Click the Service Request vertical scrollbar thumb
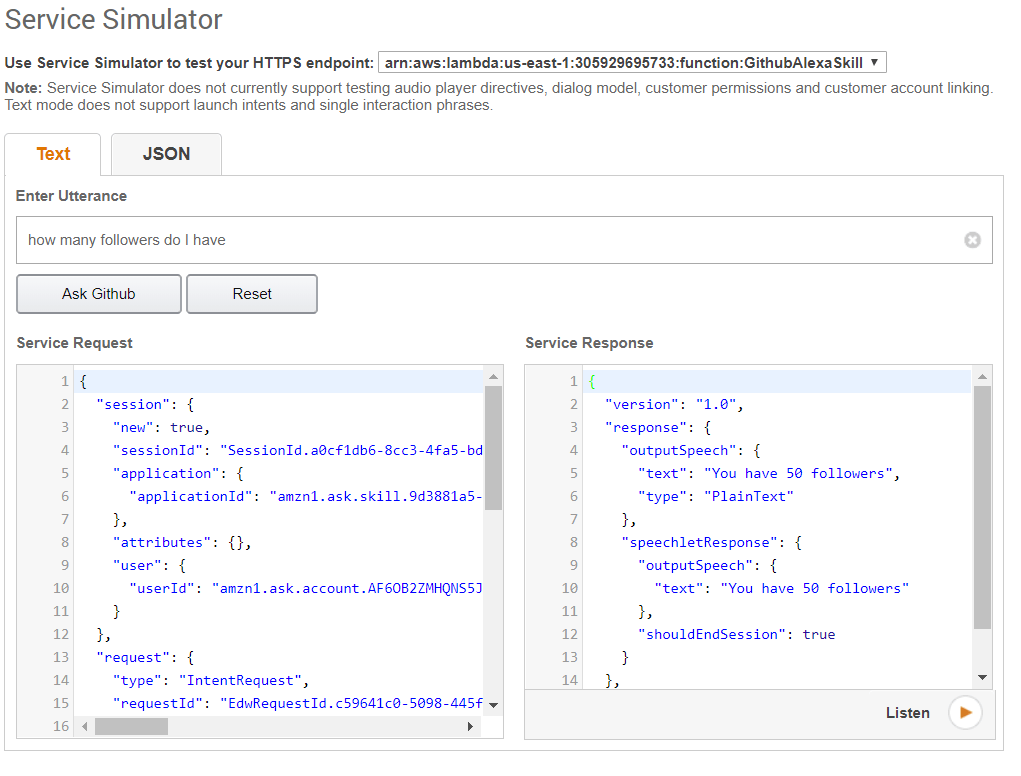This screenshot has height=776, width=1021. [x=493, y=448]
